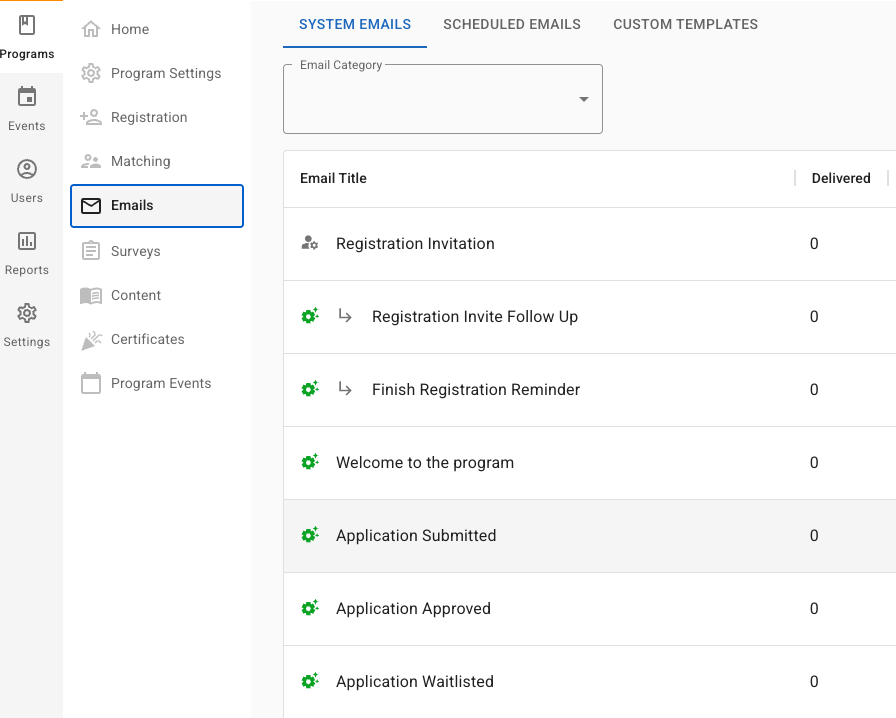Open Certificates from the sidebar
Image resolution: width=896 pixels, height=718 pixels.
click(x=147, y=339)
